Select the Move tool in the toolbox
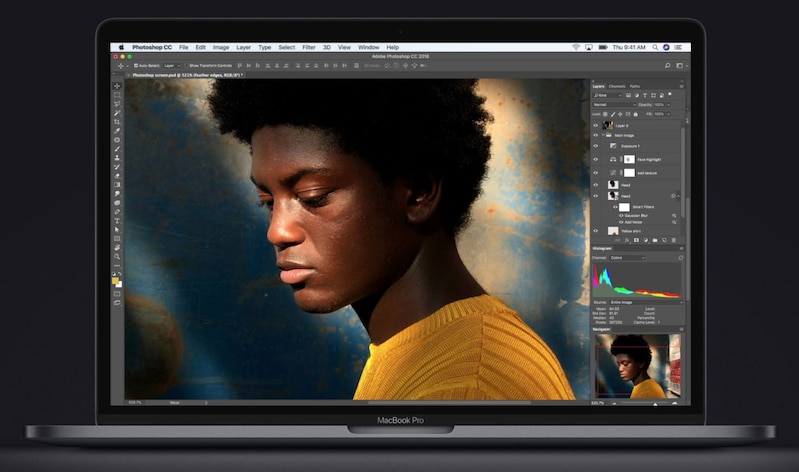The height and width of the screenshot is (472, 799). 117,86
